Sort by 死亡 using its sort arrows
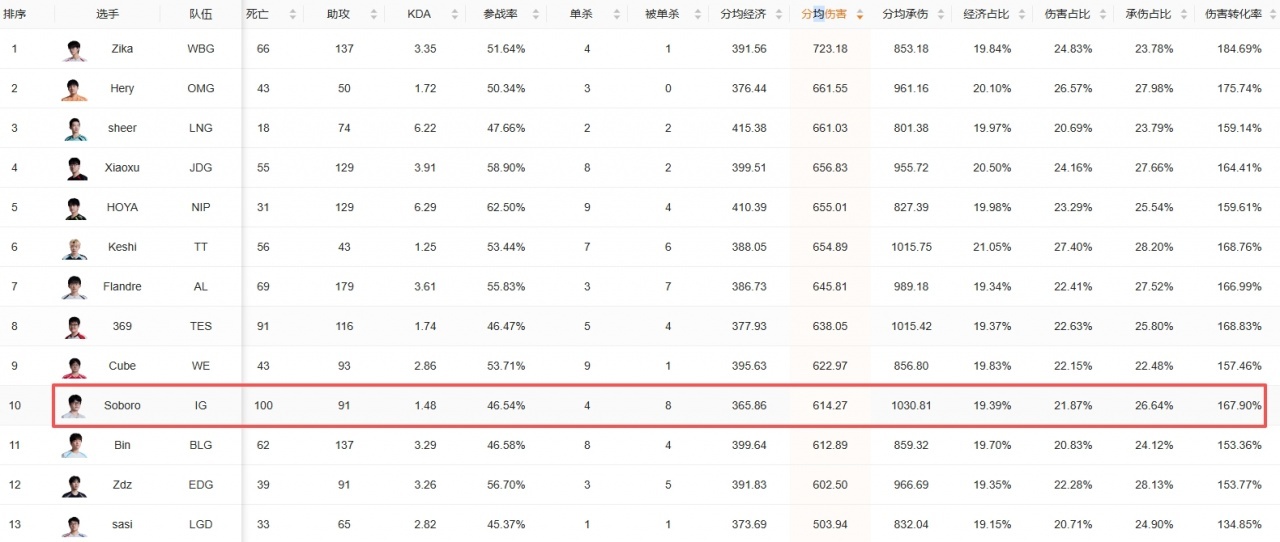 [x=293, y=15]
